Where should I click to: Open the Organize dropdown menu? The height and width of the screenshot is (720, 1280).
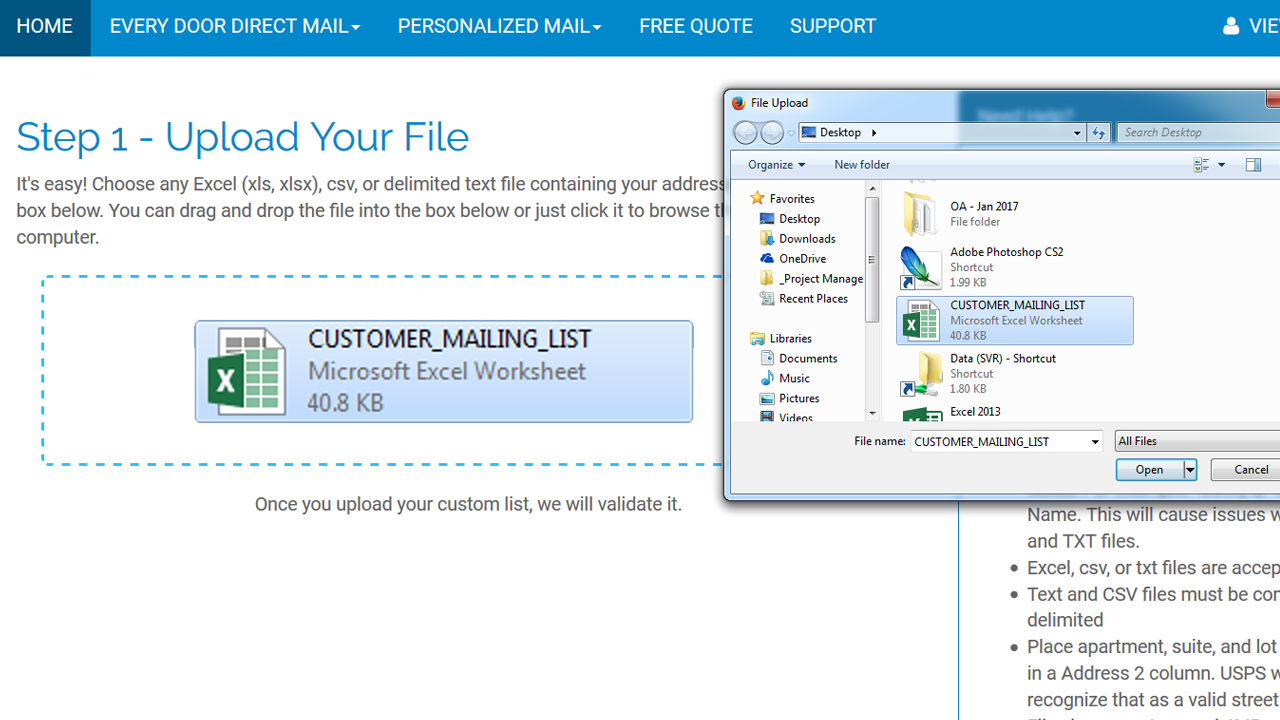tap(776, 165)
